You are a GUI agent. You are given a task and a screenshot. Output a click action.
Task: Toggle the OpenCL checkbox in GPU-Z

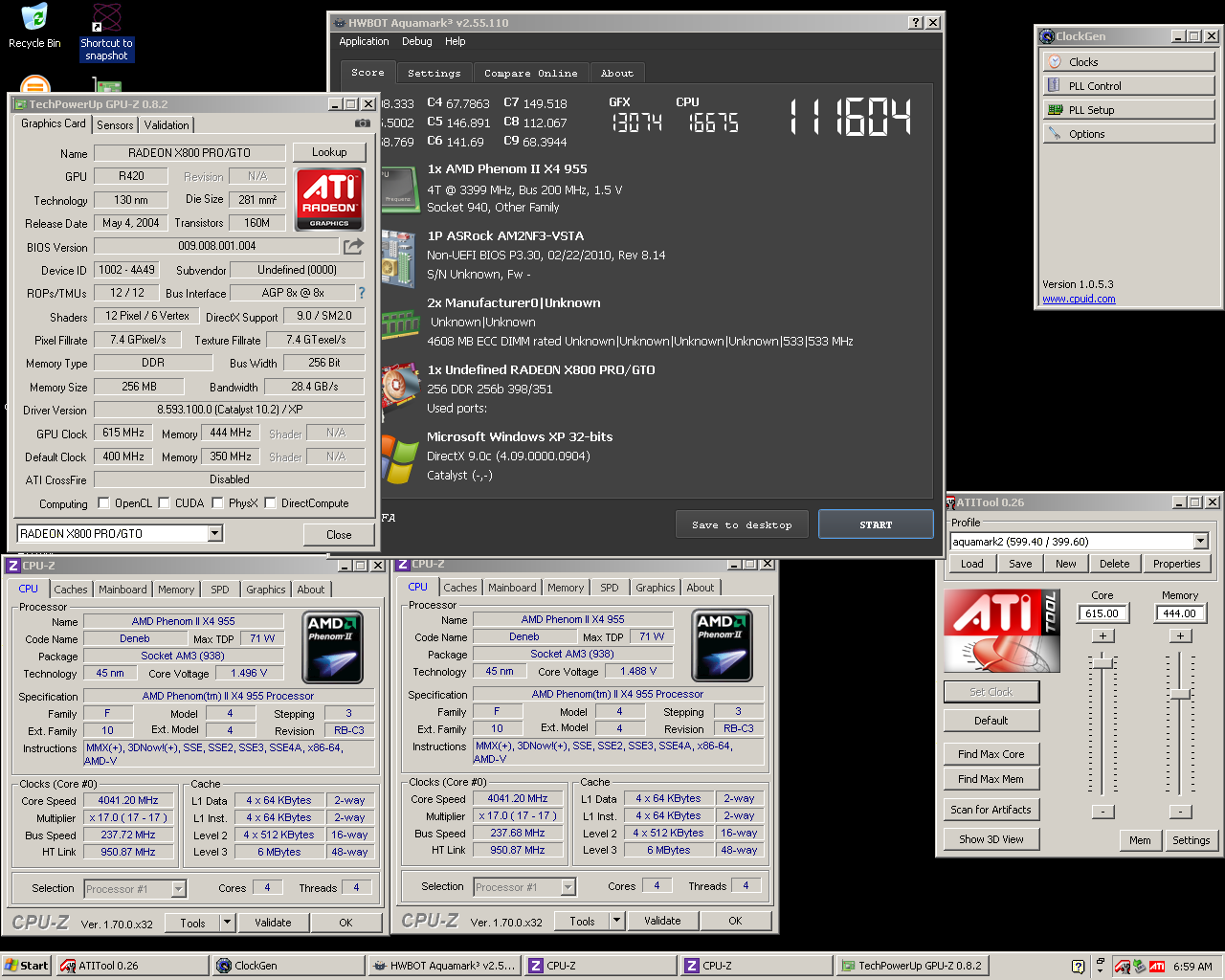point(104,503)
